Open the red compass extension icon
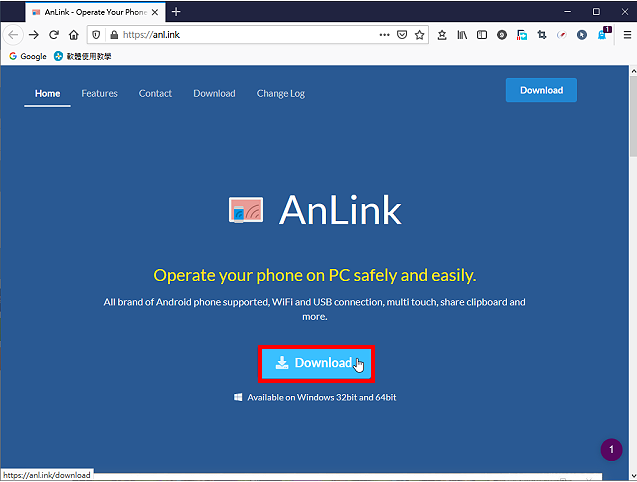 561,35
